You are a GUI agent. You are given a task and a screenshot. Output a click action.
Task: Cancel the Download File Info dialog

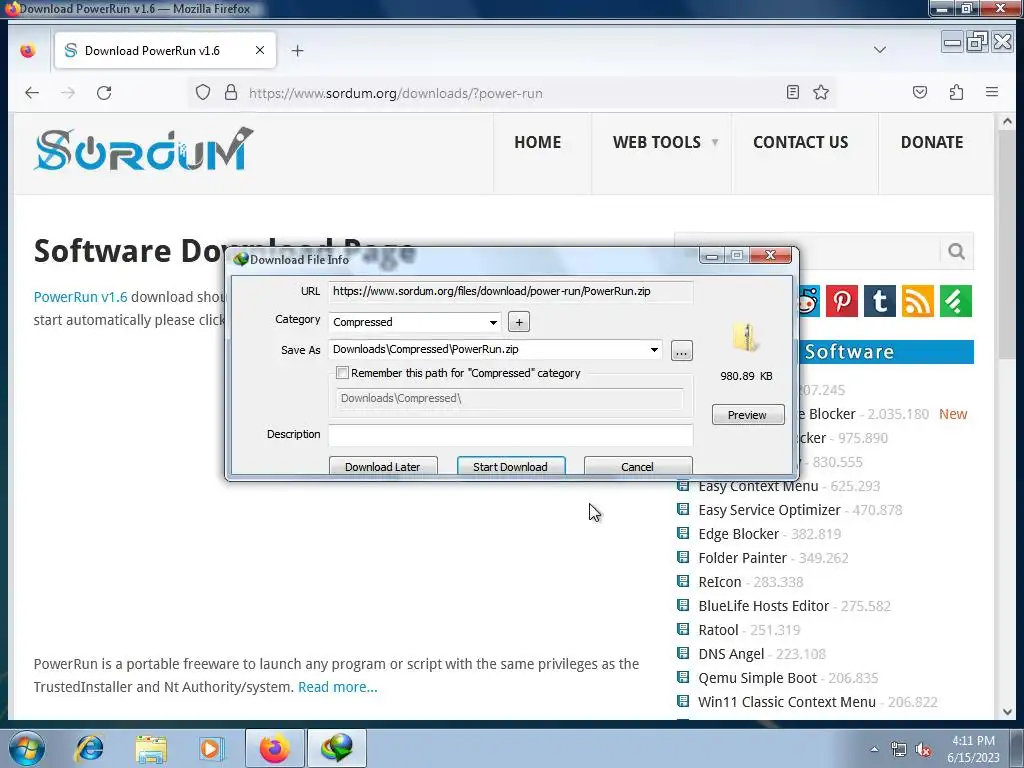[x=637, y=466]
